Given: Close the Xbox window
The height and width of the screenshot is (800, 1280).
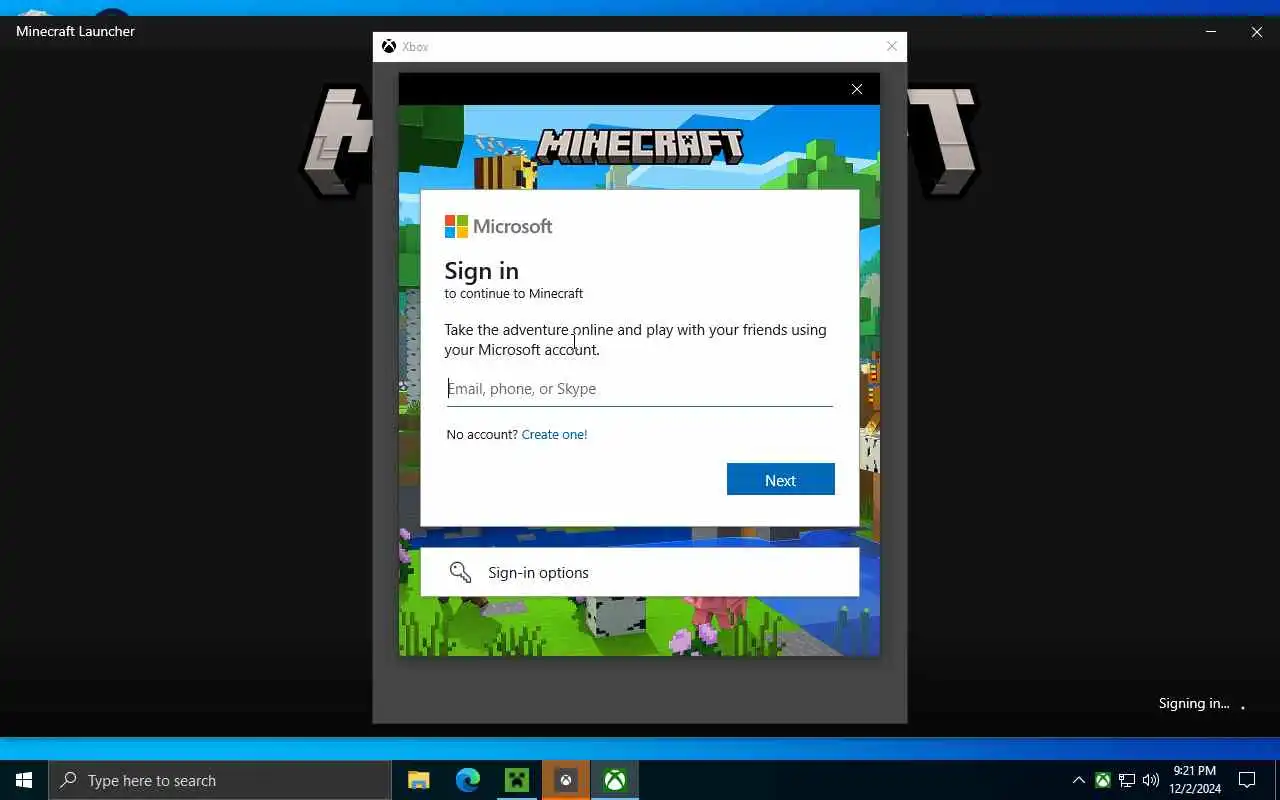Looking at the screenshot, I should [x=892, y=46].
